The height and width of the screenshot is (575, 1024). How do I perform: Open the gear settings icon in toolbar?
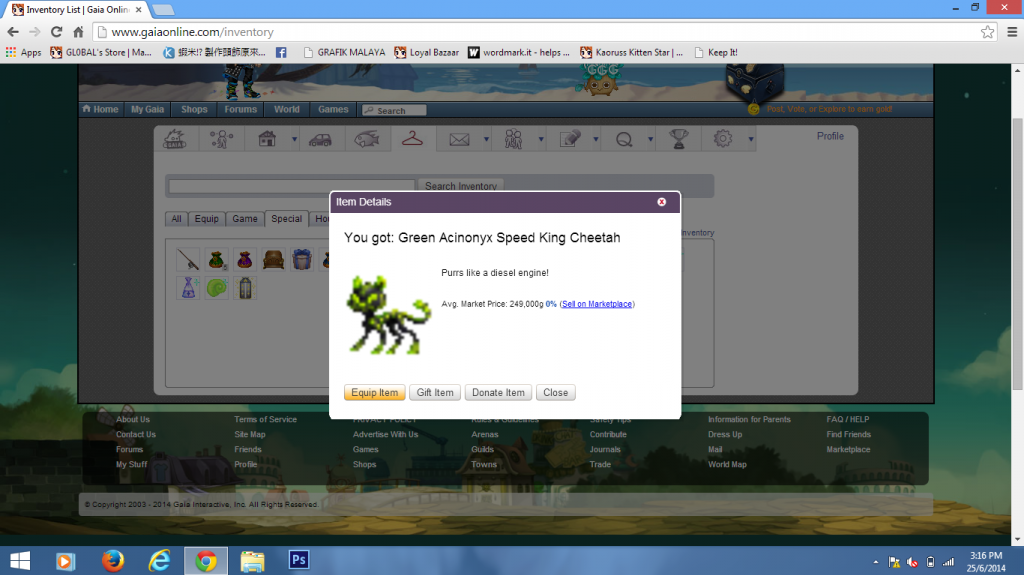coord(723,139)
